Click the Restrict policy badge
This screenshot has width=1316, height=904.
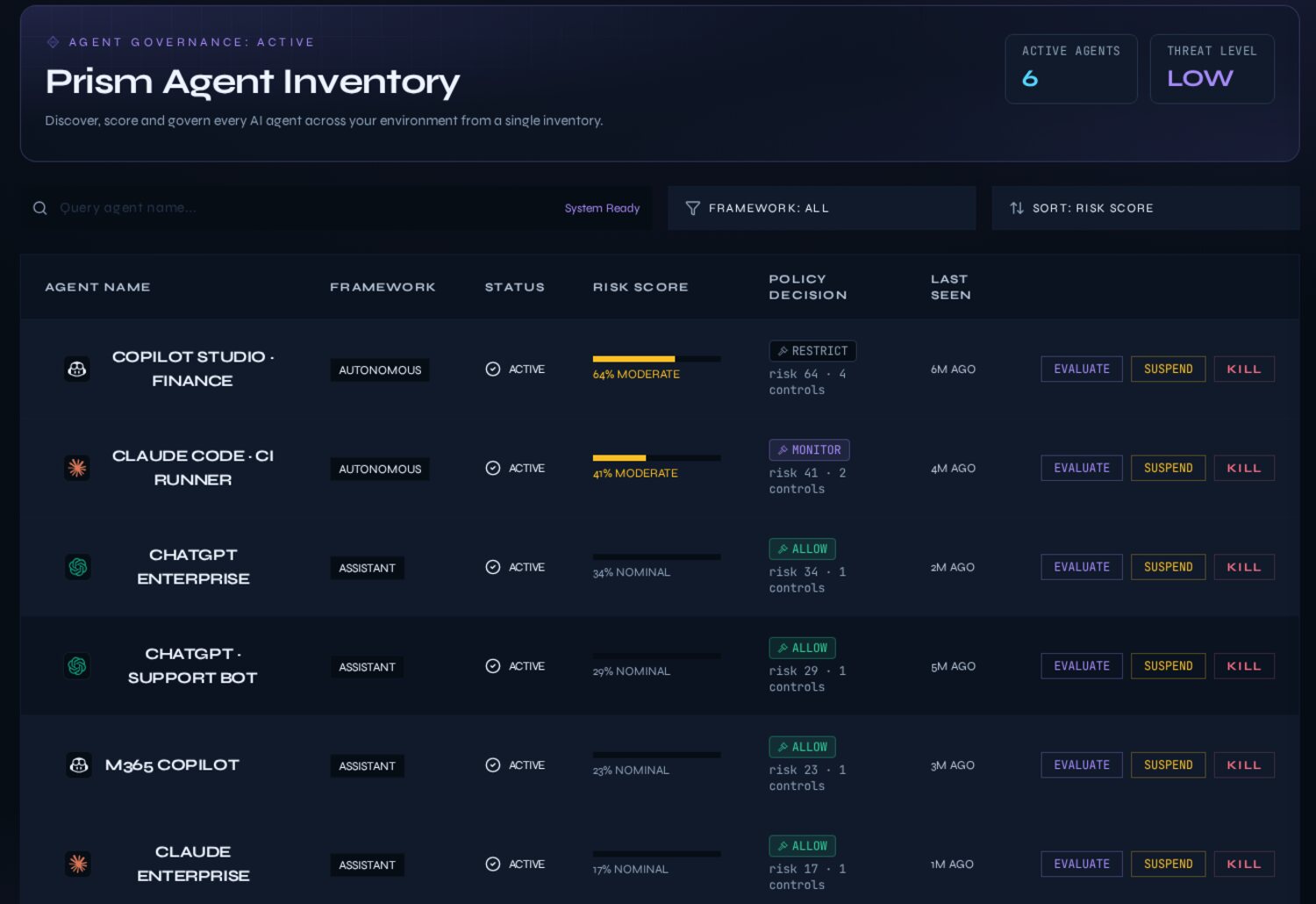[x=812, y=351]
